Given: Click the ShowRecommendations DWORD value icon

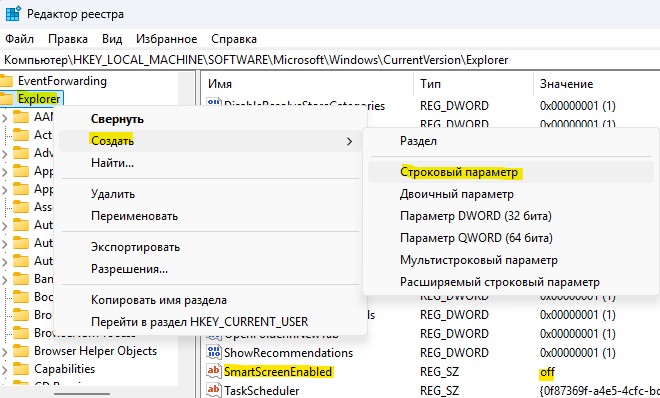Looking at the screenshot, I should click(x=213, y=352).
